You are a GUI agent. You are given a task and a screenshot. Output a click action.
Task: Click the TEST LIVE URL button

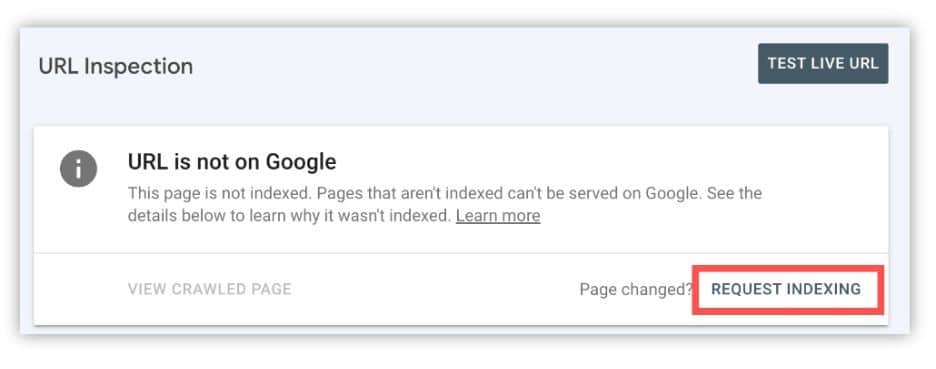point(823,63)
